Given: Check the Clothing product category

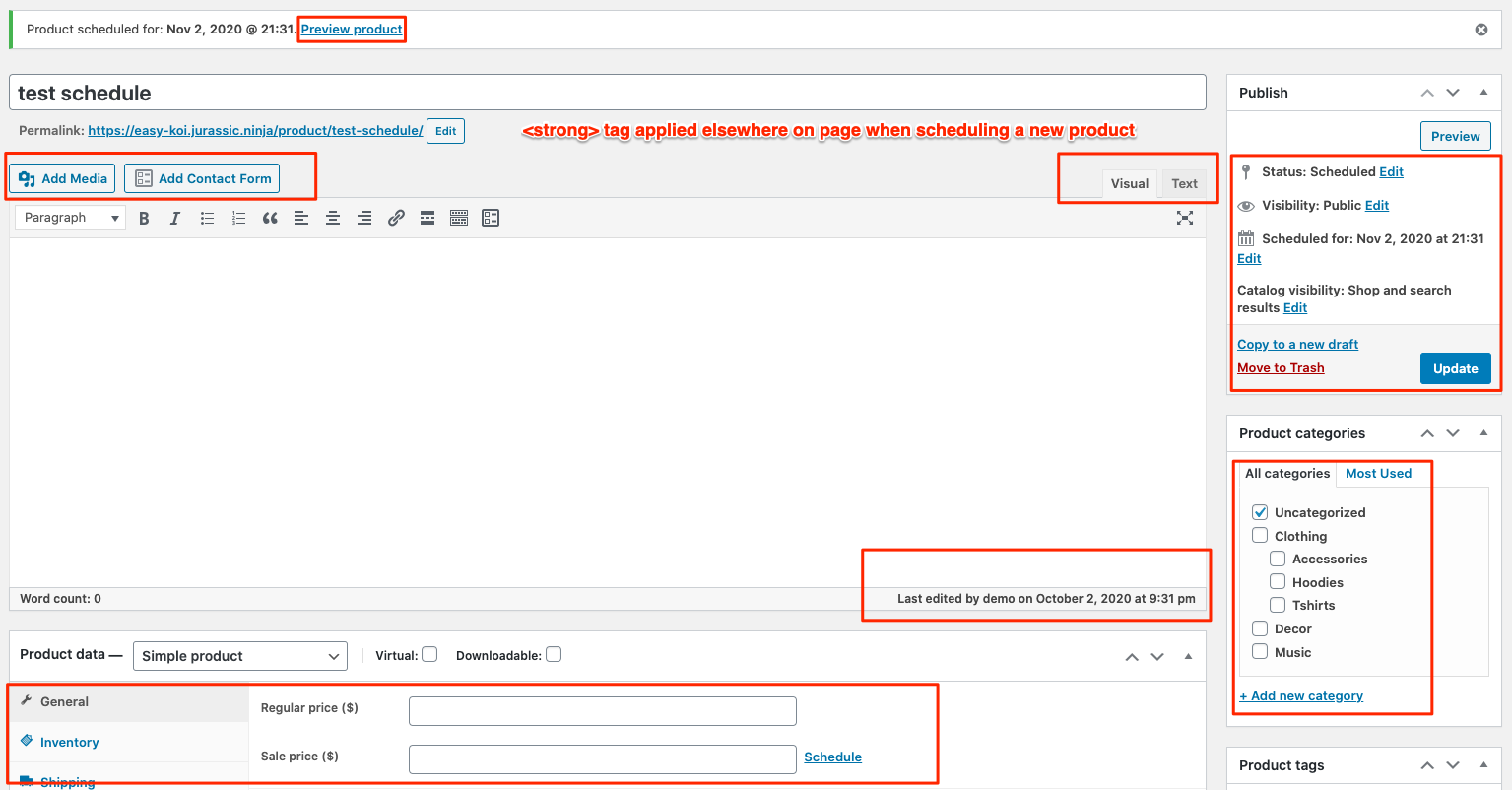Looking at the screenshot, I should (x=1260, y=535).
